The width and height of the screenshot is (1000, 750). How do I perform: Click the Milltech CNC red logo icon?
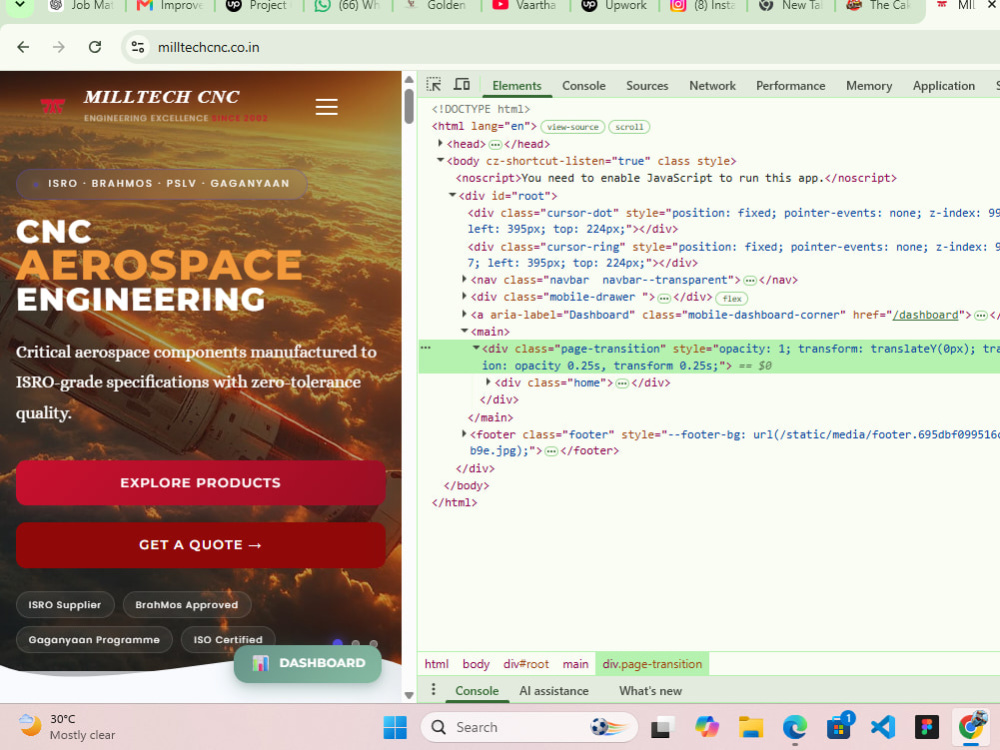coord(52,106)
